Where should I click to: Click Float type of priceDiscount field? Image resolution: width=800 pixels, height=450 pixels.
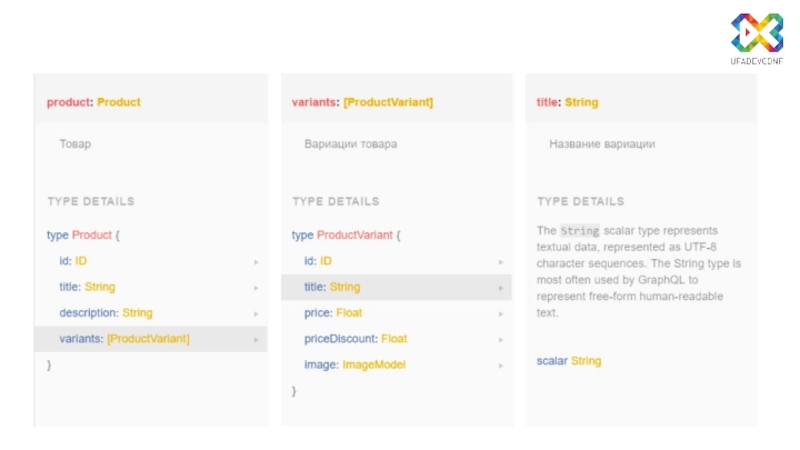394,339
